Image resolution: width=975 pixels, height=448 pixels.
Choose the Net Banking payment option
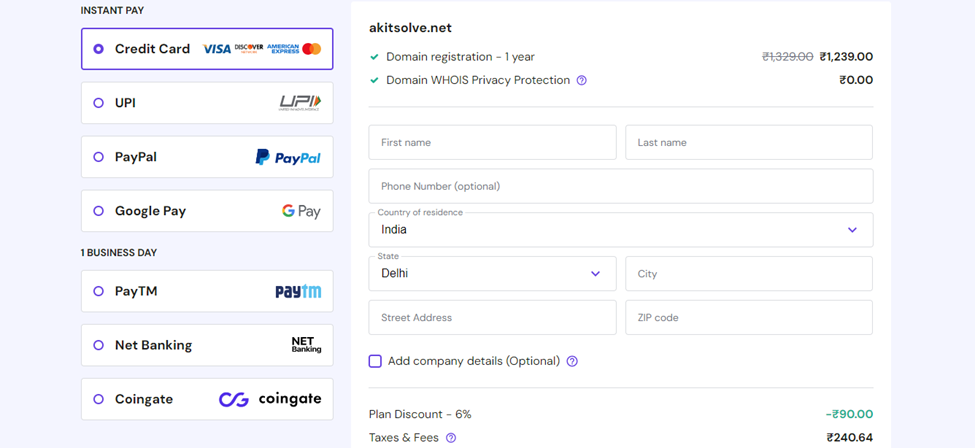pyautogui.click(x=207, y=345)
